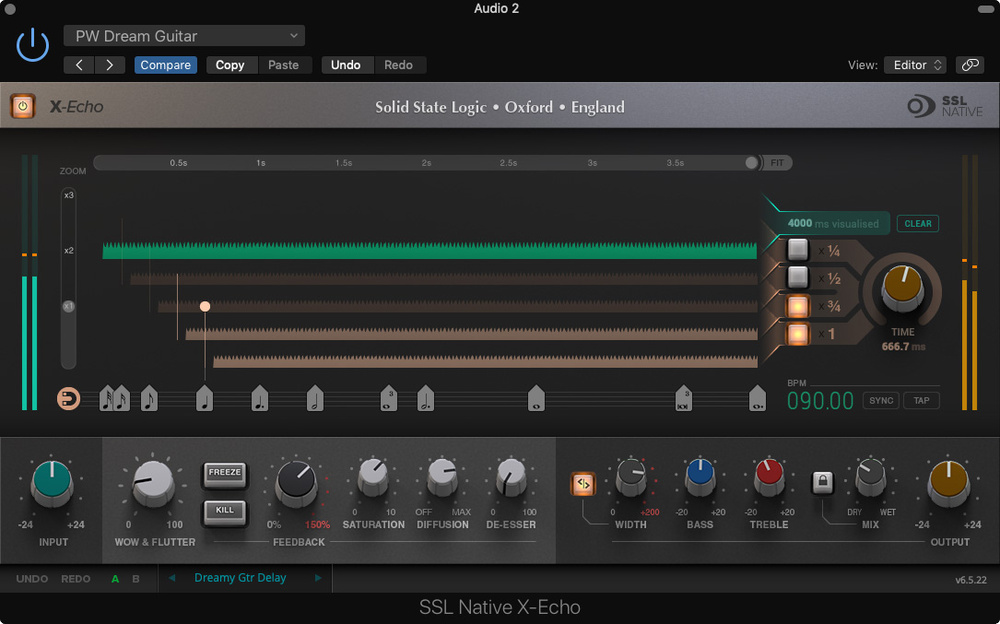
Task: Click the KILL button
Action: click(x=224, y=511)
